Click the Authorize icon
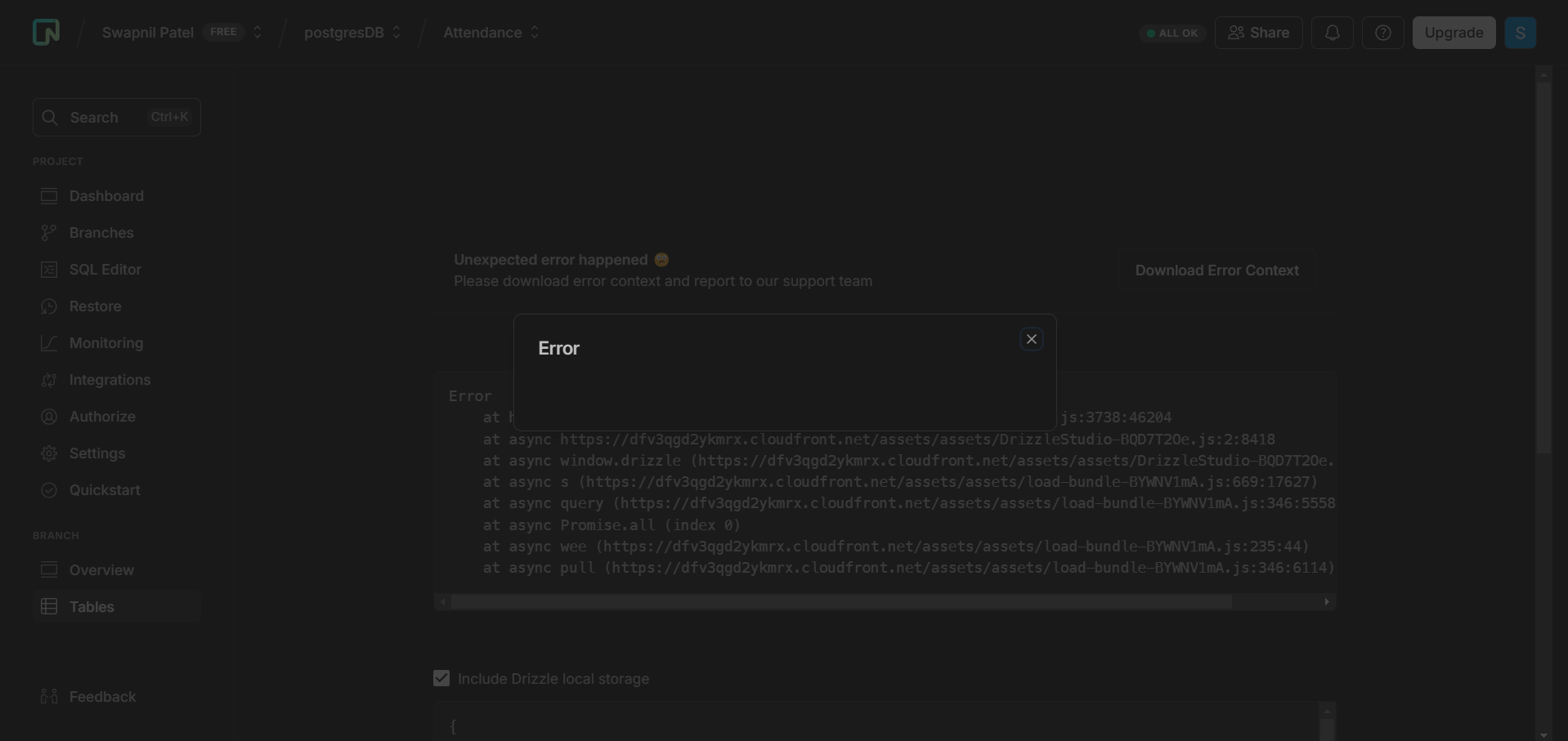This screenshot has height=741, width=1568. (49, 417)
